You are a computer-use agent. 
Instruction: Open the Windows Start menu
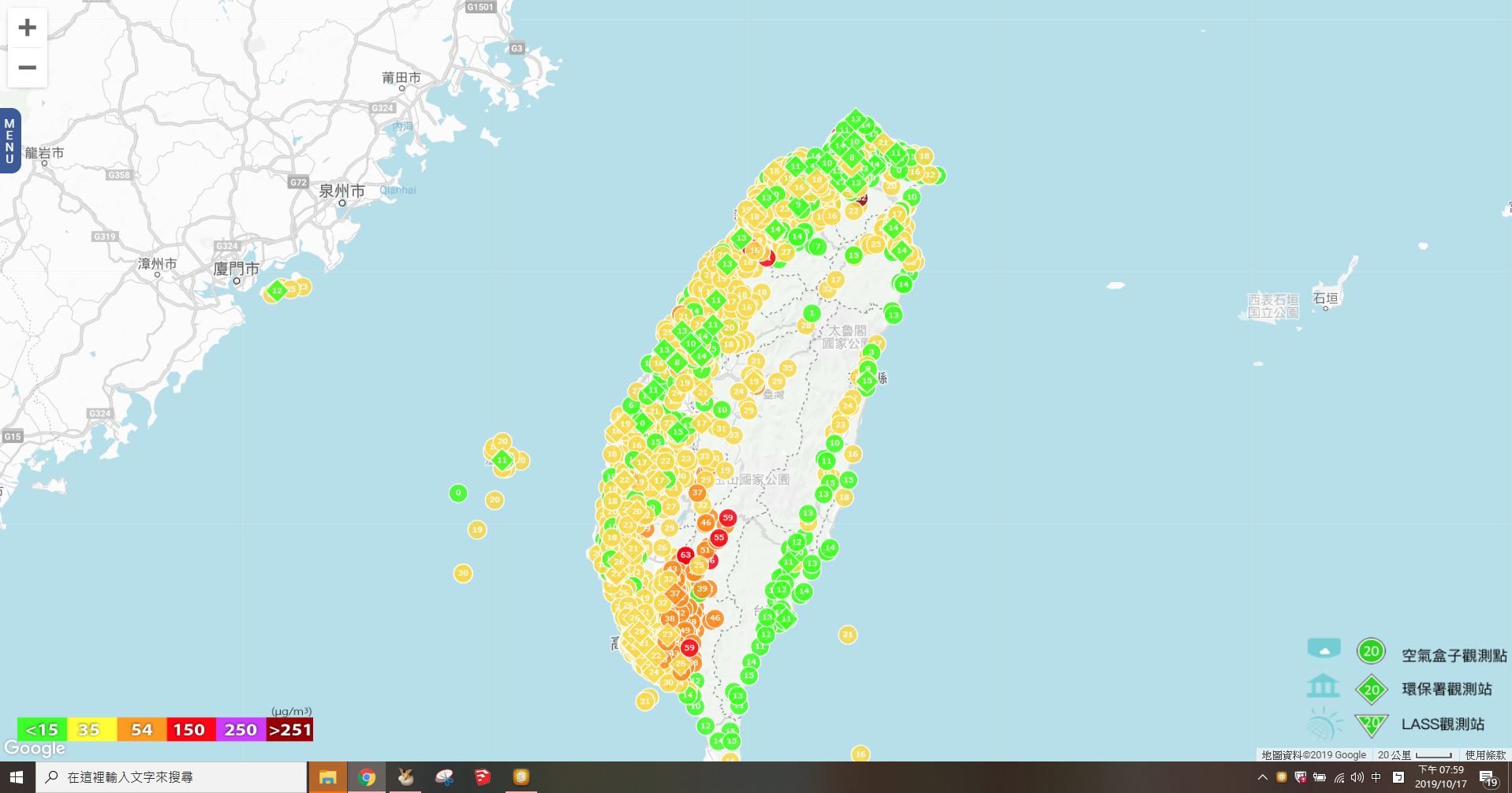(17, 777)
